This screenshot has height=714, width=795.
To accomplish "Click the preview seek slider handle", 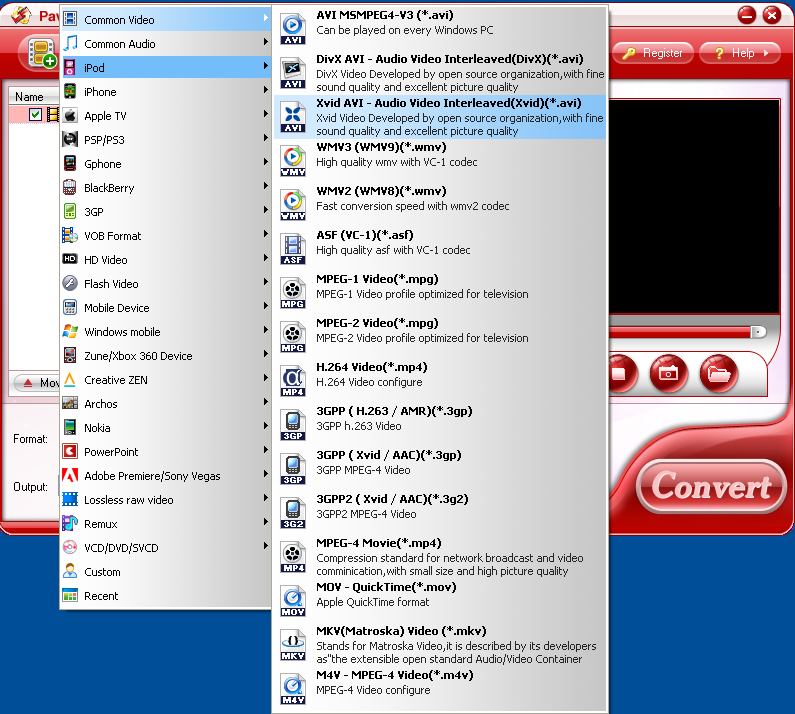I will [x=758, y=332].
